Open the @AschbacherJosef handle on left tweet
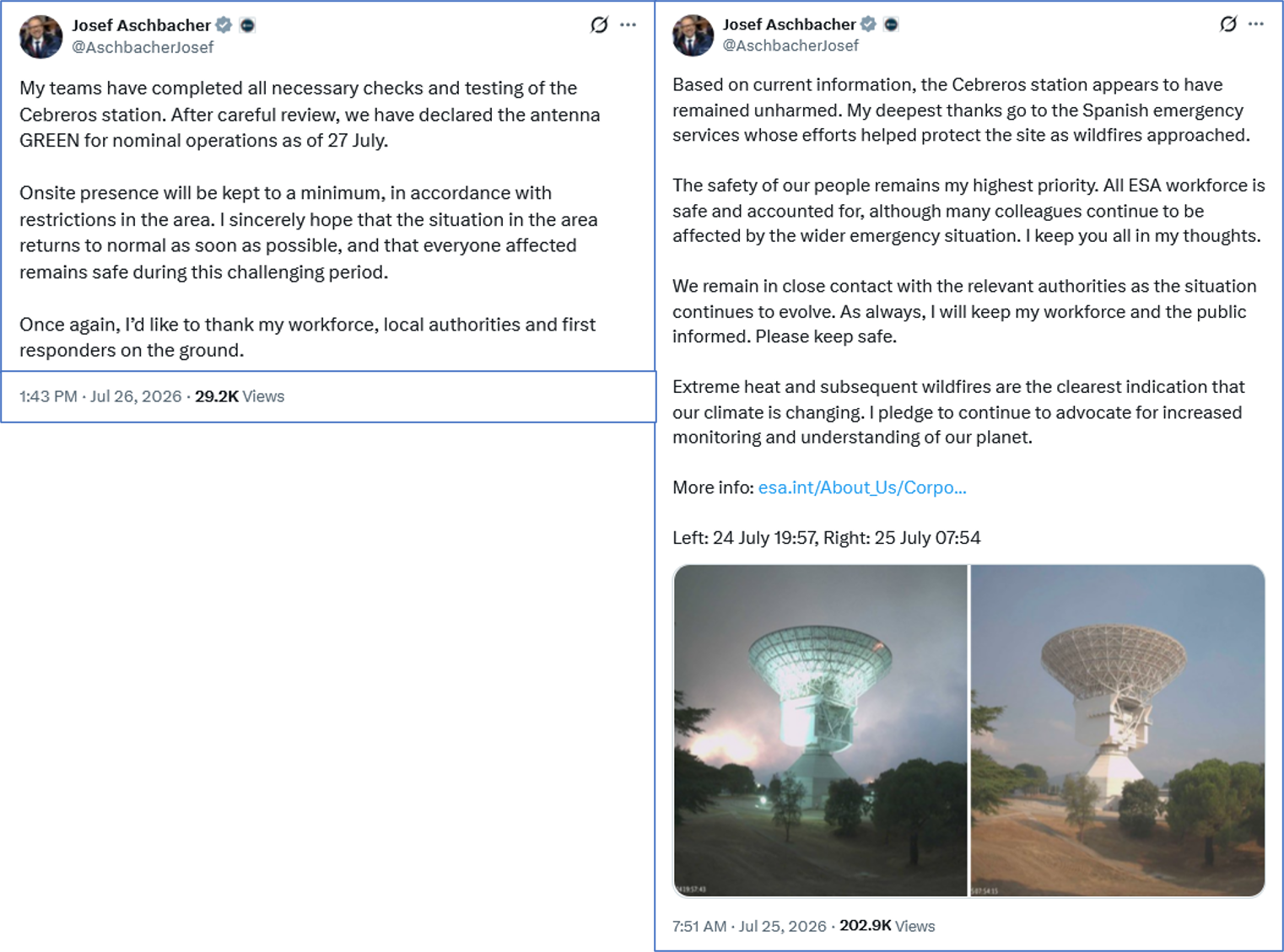The image size is (1284, 952). click(x=143, y=47)
